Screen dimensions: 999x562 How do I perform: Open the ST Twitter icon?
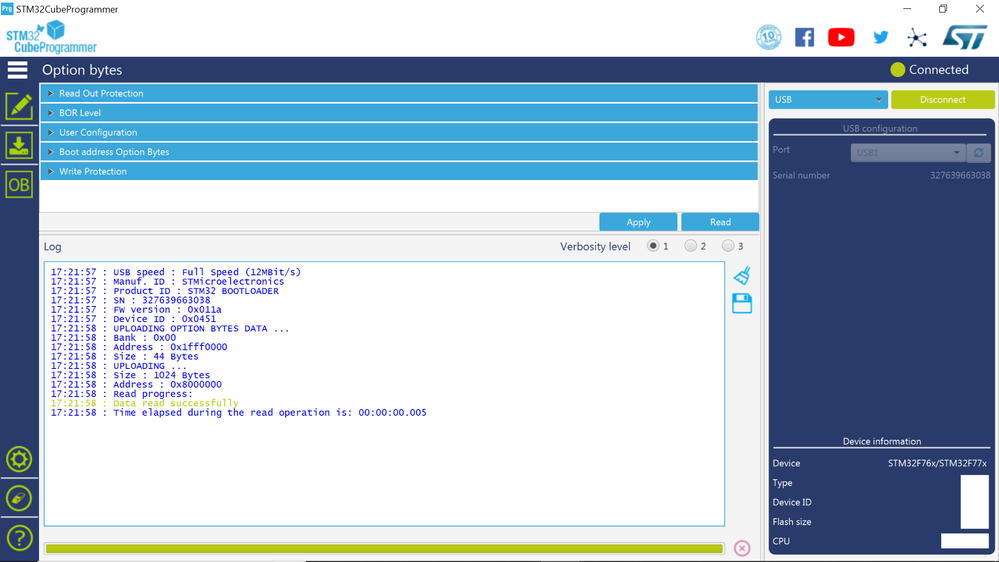point(880,38)
